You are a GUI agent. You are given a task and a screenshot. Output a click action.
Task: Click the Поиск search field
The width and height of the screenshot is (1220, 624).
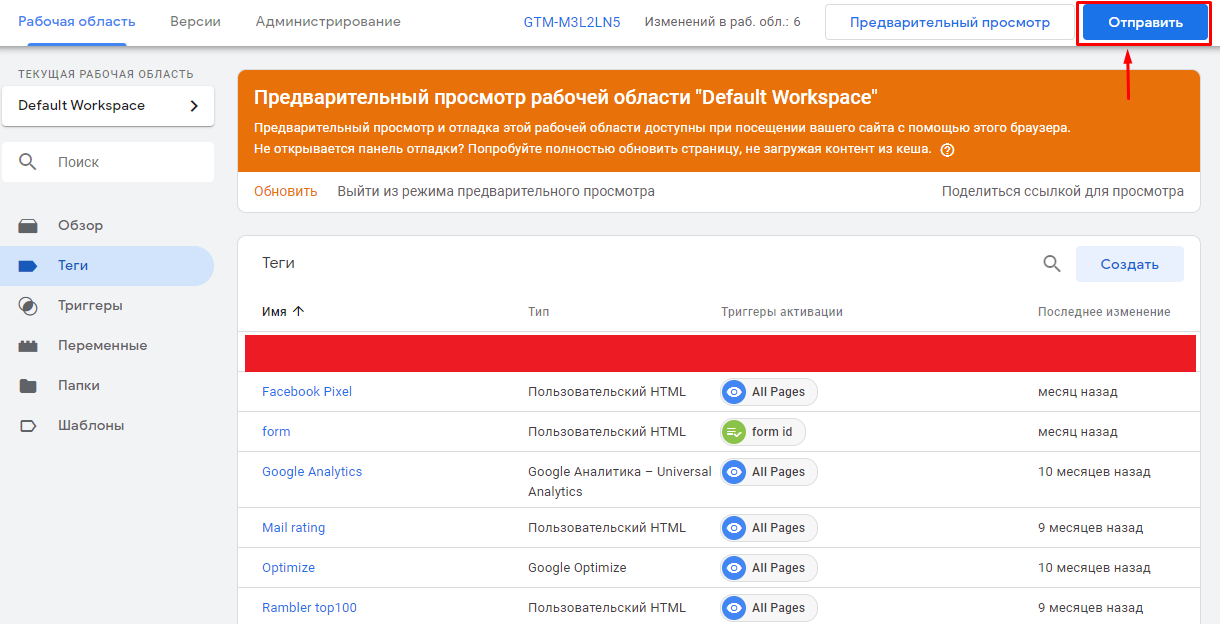(108, 162)
